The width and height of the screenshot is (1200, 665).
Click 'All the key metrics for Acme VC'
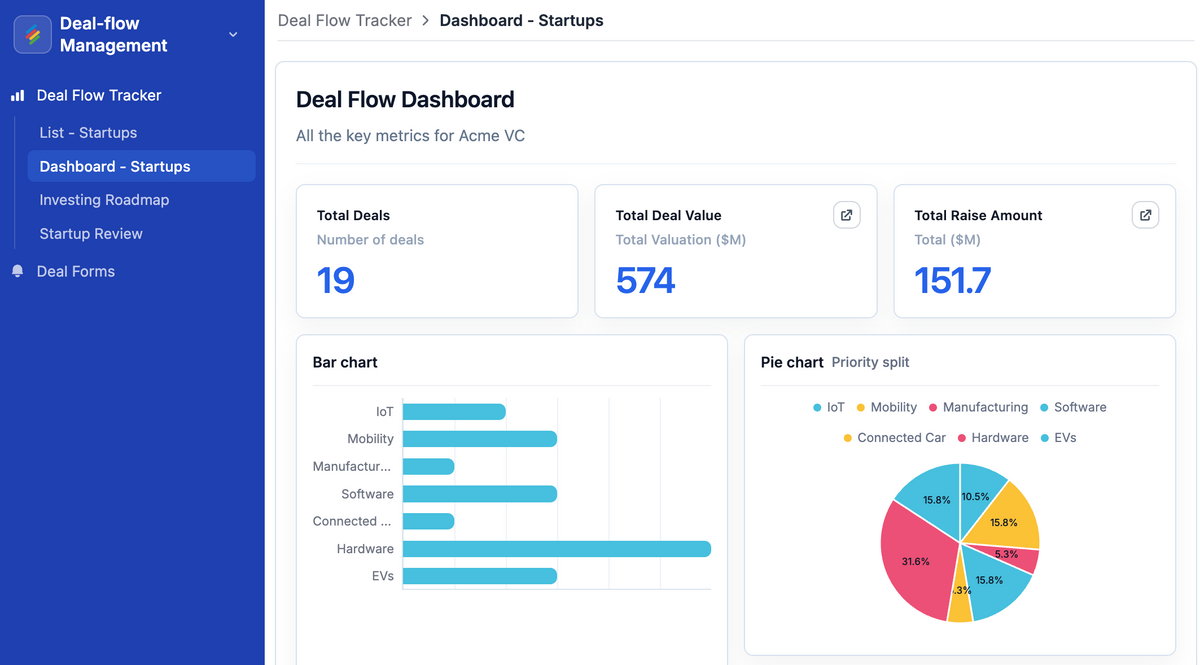click(x=410, y=135)
